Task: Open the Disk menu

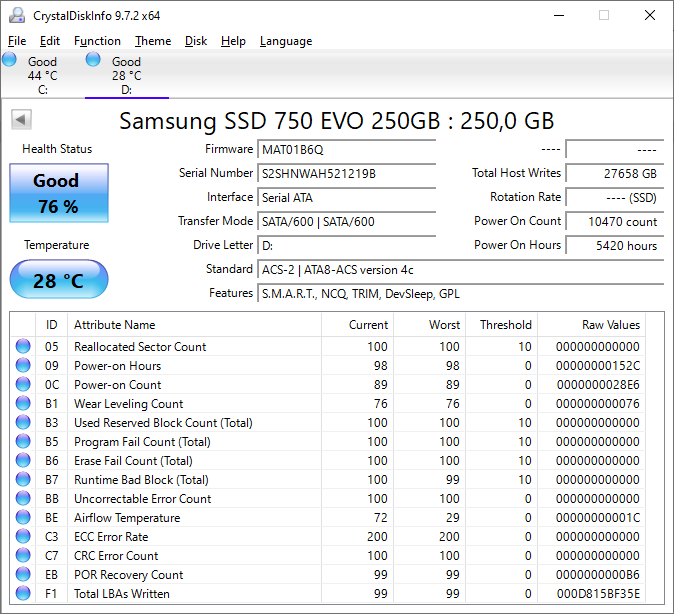Action: (196, 41)
